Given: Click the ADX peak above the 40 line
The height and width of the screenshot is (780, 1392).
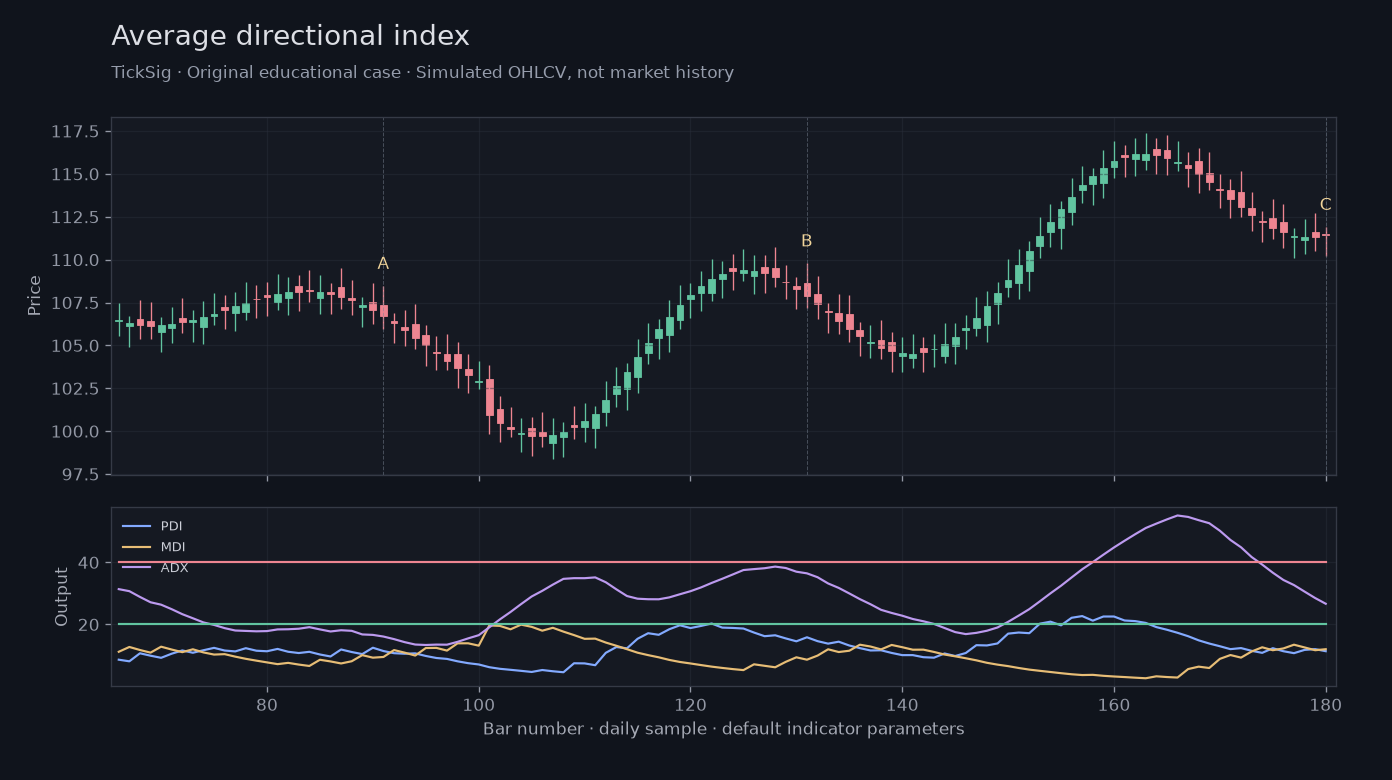Looking at the screenshot, I should (x=1178, y=515).
